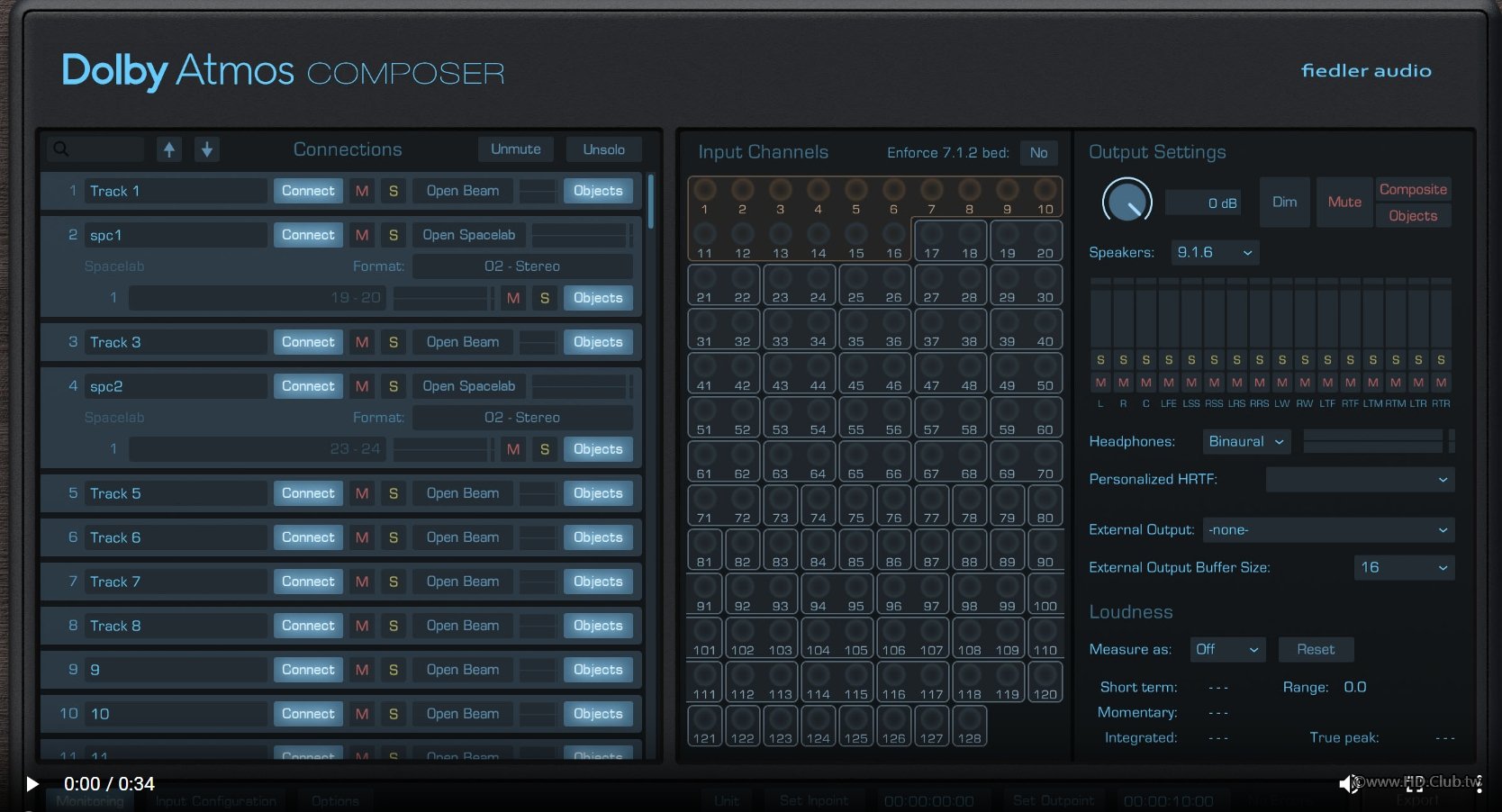
Task: Enable Composite output mode
Action: point(1413,189)
